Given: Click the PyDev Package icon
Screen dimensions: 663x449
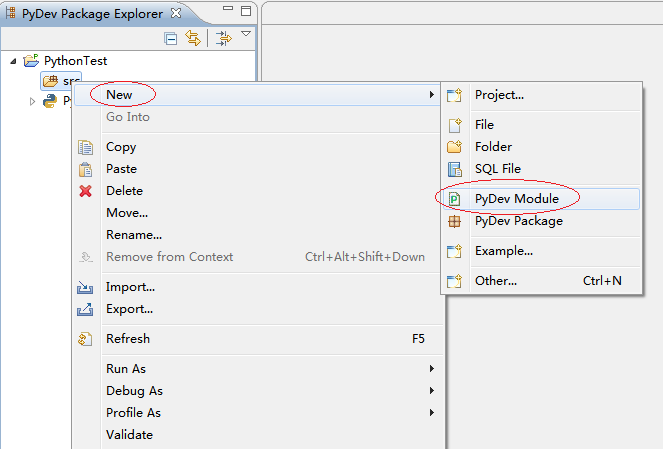Looking at the screenshot, I should 454,221.
